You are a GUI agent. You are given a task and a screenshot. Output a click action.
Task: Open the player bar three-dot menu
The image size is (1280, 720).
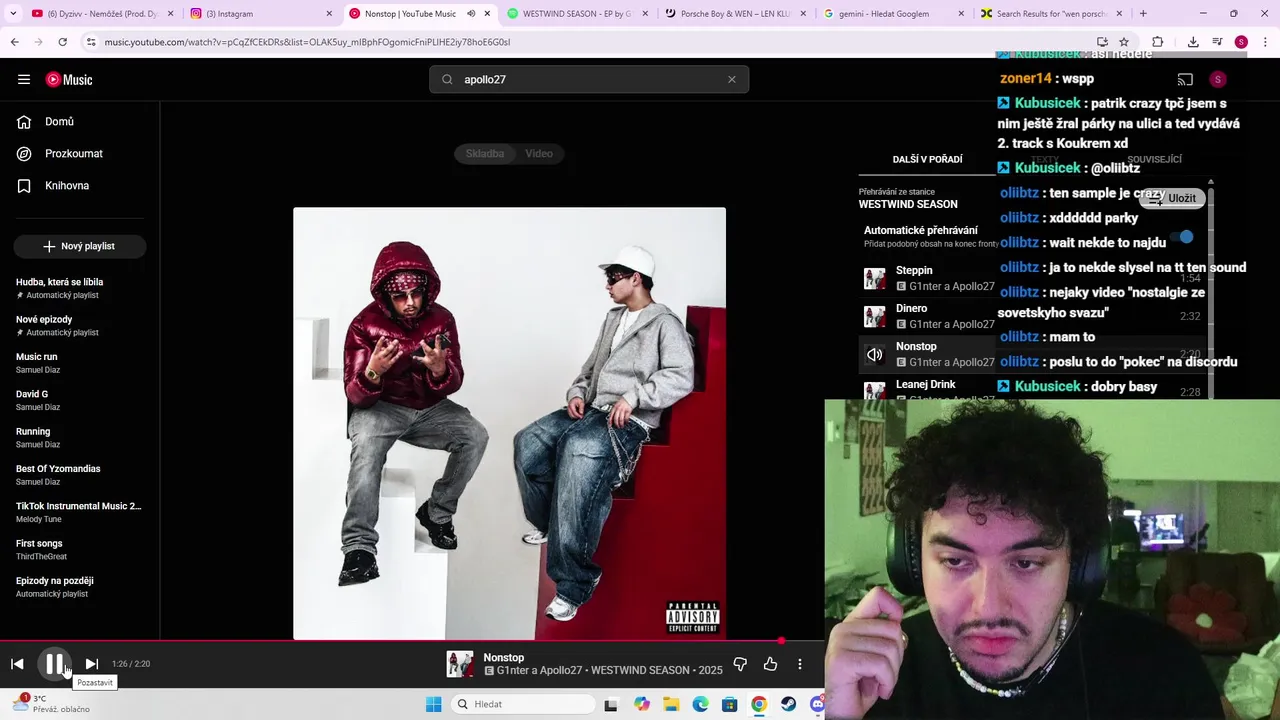(800, 664)
